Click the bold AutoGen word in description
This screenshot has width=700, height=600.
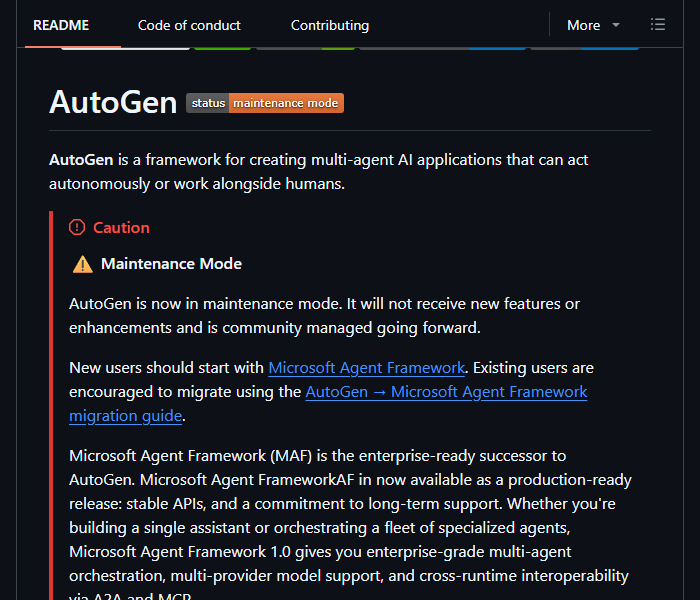(x=81, y=160)
